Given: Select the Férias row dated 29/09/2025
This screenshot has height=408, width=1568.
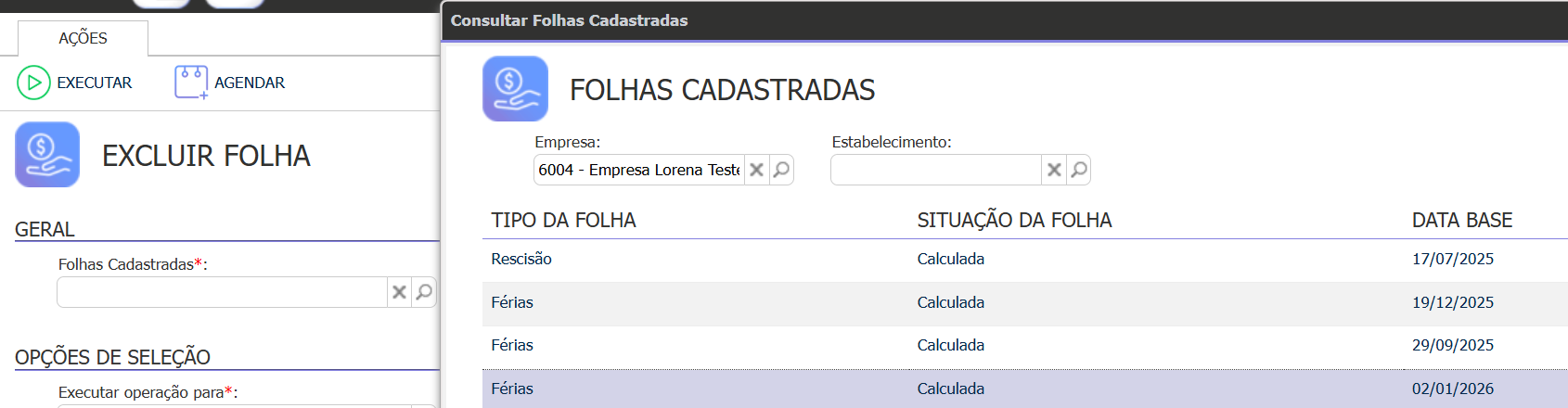Looking at the screenshot, I should (951, 346).
